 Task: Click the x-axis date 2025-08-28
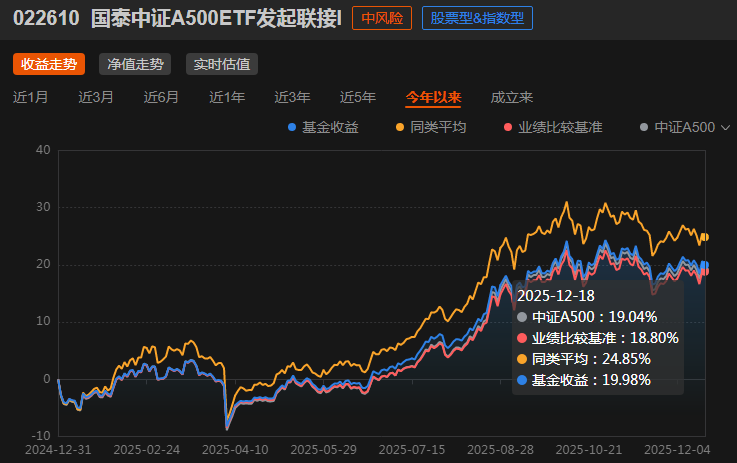pos(501,450)
